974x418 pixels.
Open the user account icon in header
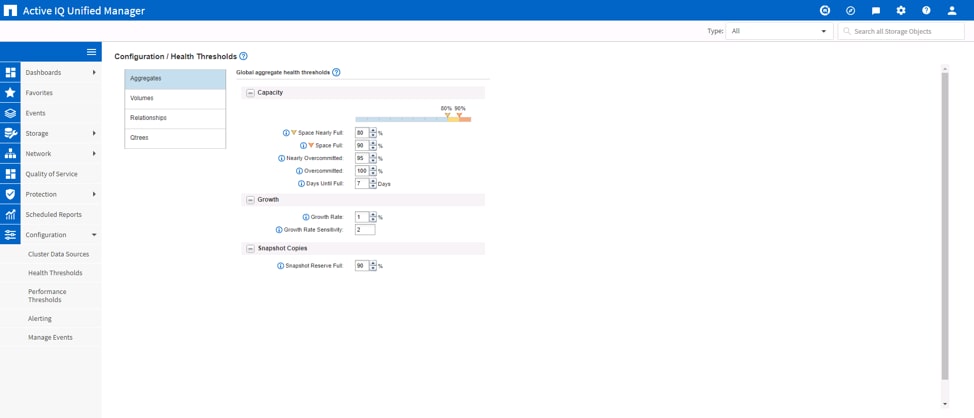[x=952, y=11]
